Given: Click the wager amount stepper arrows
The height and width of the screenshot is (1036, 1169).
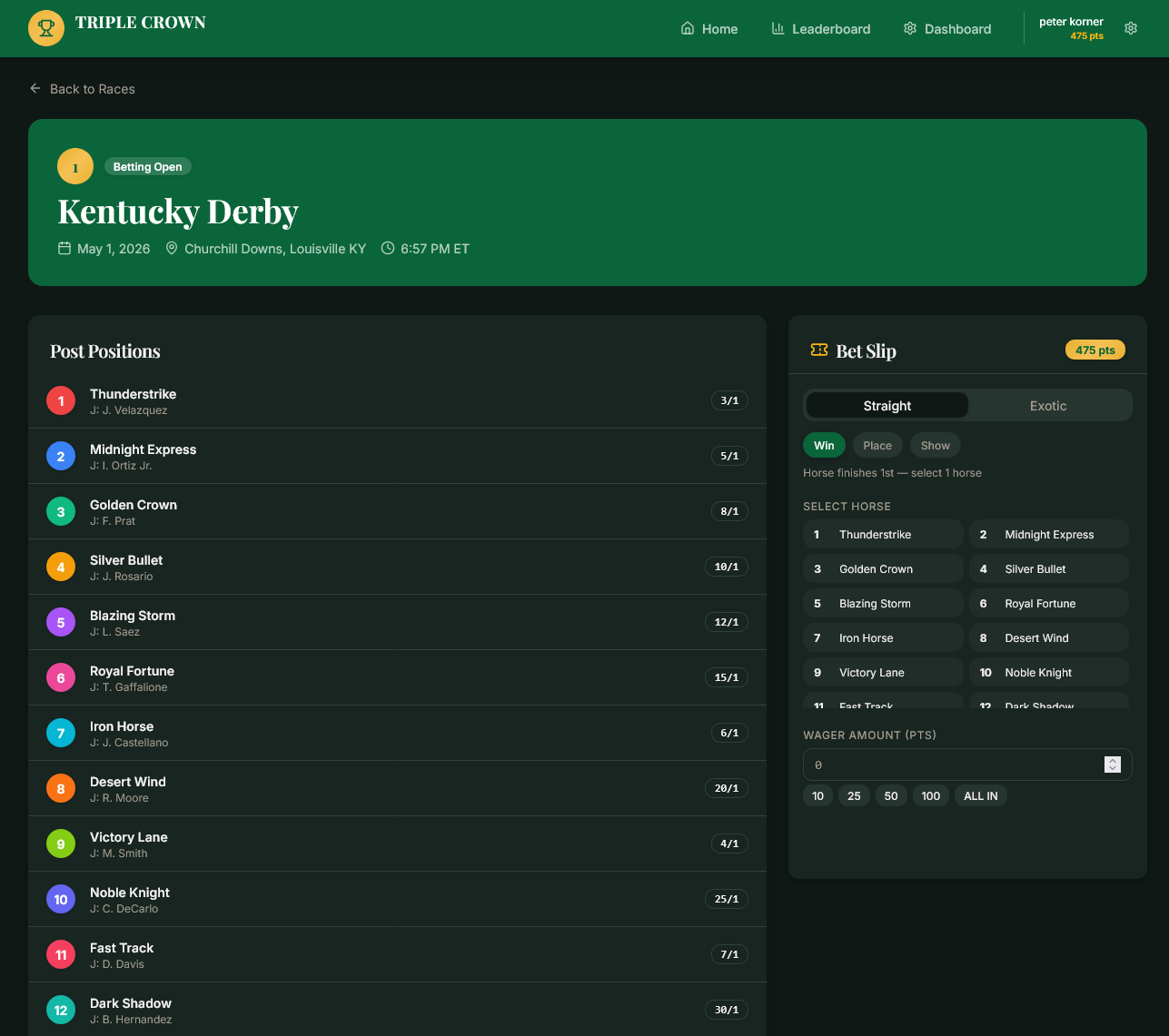Looking at the screenshot, I should tap(1113, 765).
